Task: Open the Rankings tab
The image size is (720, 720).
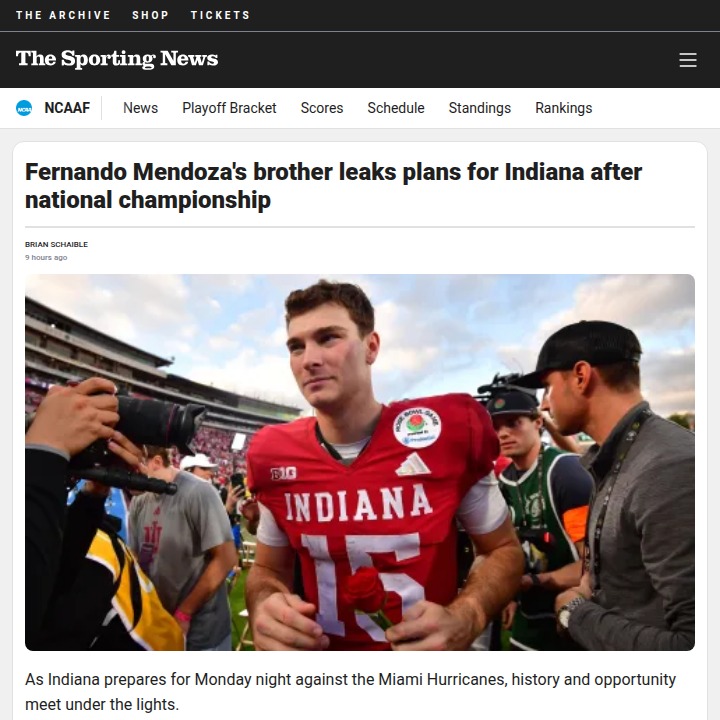Action: (563, 108)
